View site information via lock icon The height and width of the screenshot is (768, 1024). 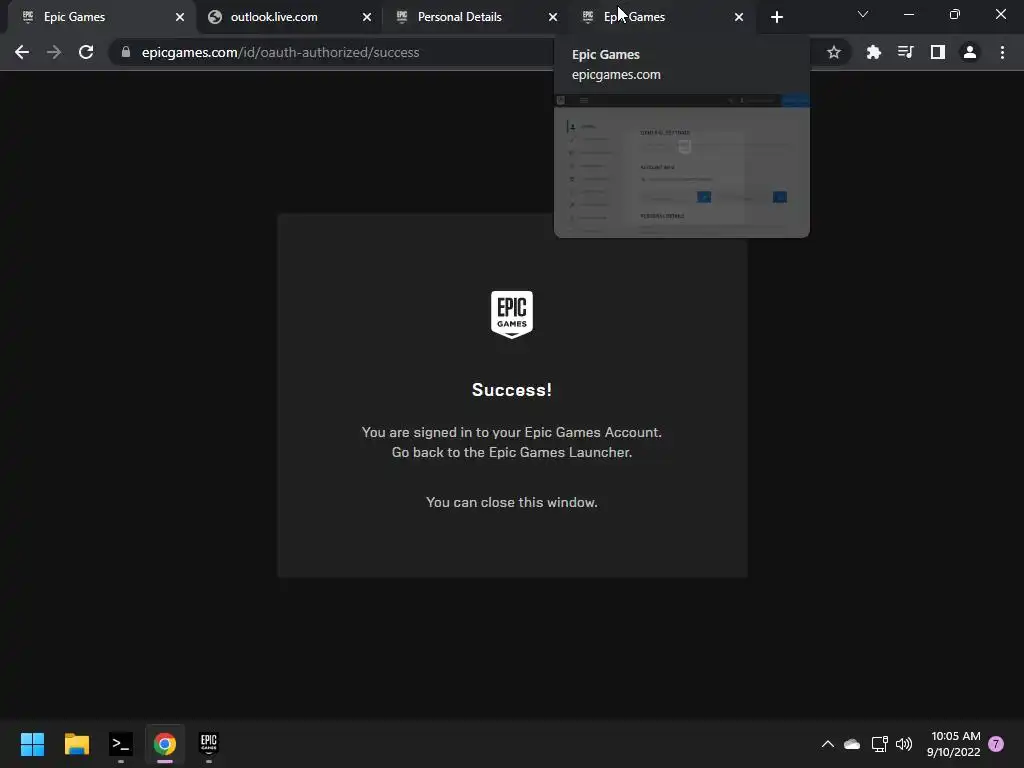(126, 52)
